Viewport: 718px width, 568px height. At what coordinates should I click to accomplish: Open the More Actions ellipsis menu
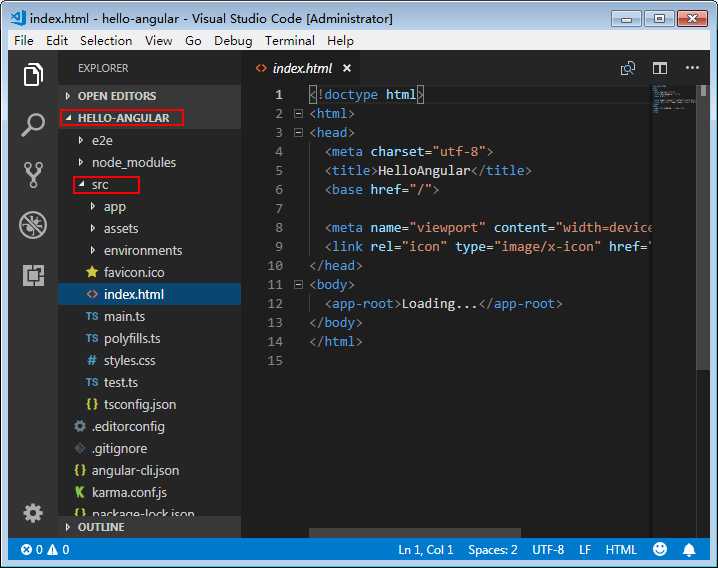click(692, 68)
